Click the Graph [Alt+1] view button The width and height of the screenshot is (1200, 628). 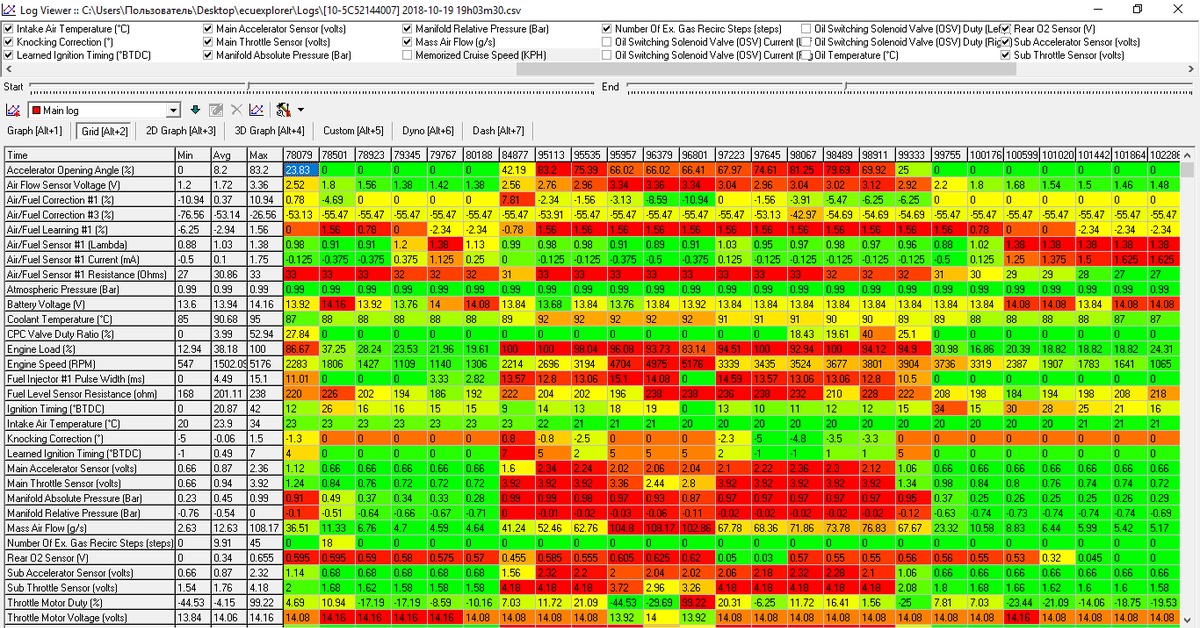point(35,131)
